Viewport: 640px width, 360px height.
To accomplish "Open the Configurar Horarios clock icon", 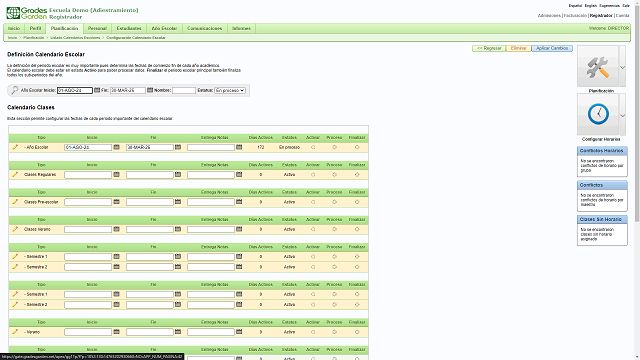I will [x=598, y=114].
